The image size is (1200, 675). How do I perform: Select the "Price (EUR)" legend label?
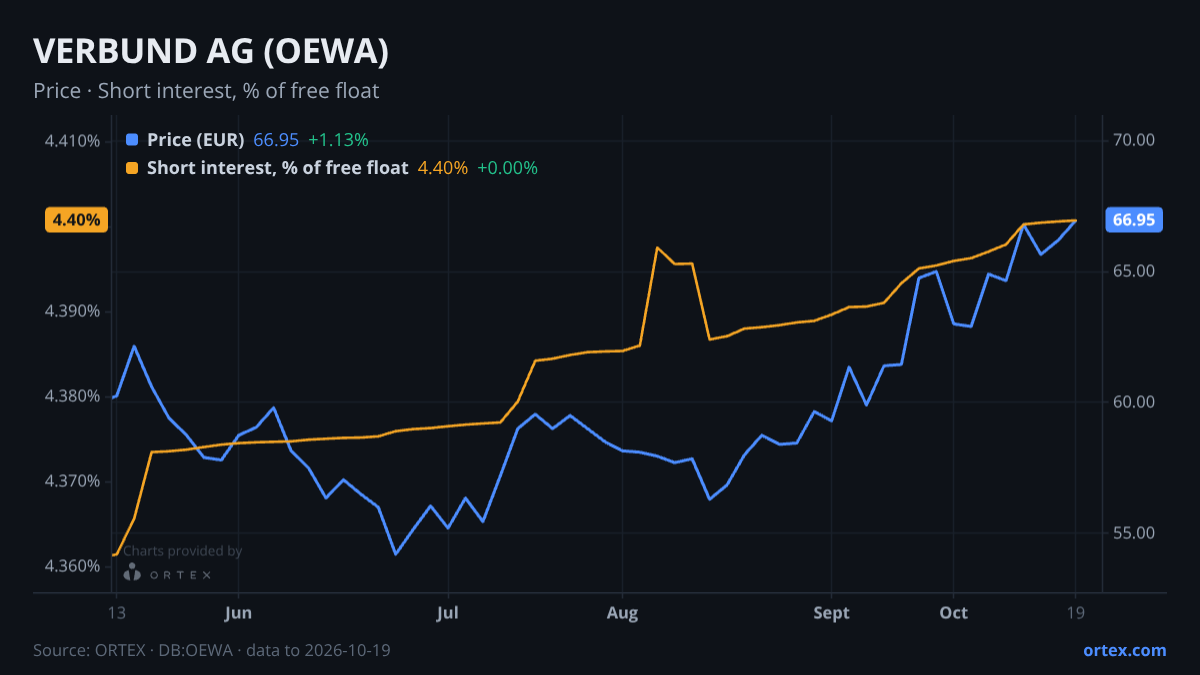coord(195,140)
